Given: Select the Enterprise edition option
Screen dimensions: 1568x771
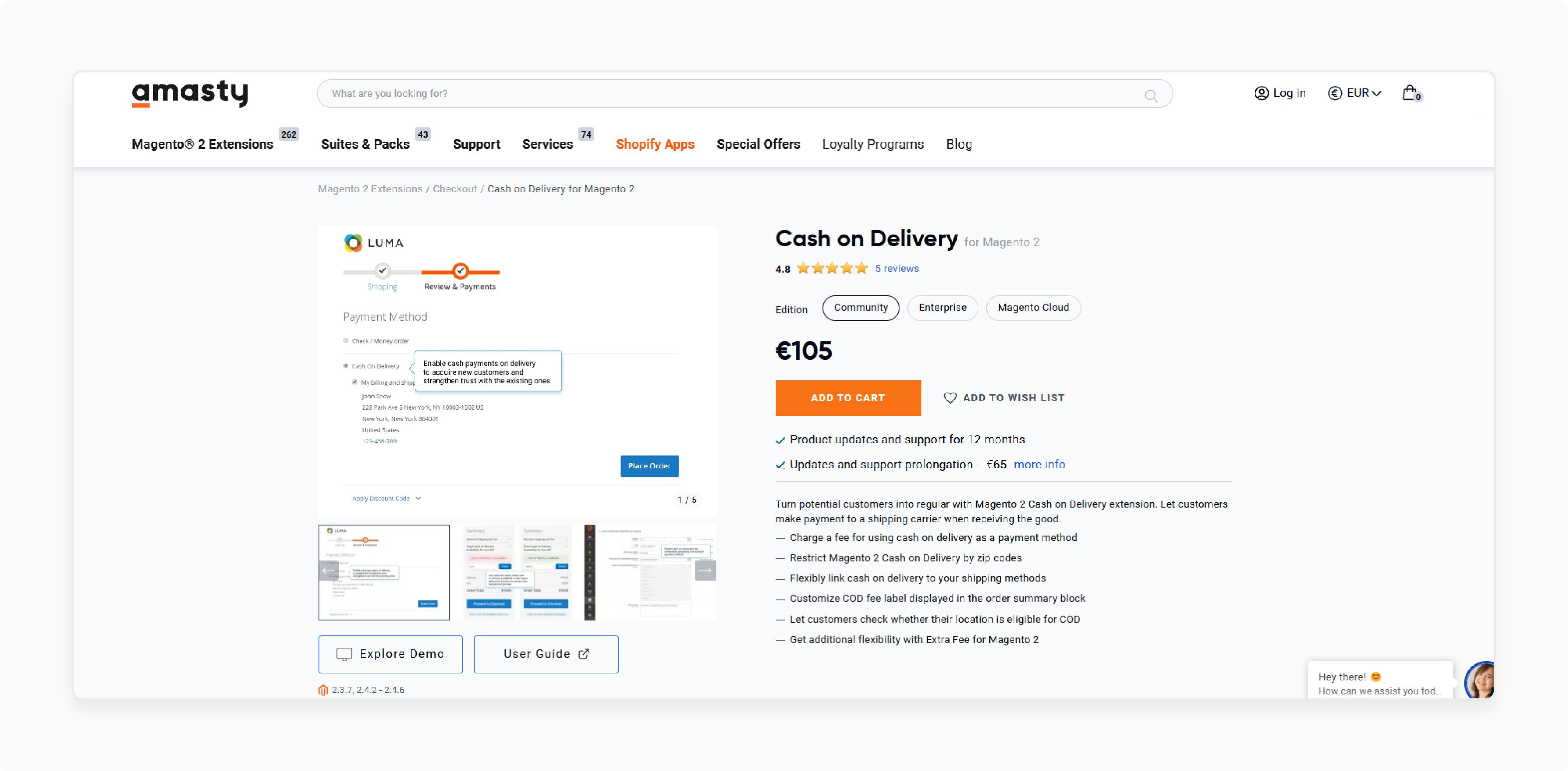Looking at the screenshot, I should [x=942, y=308].
